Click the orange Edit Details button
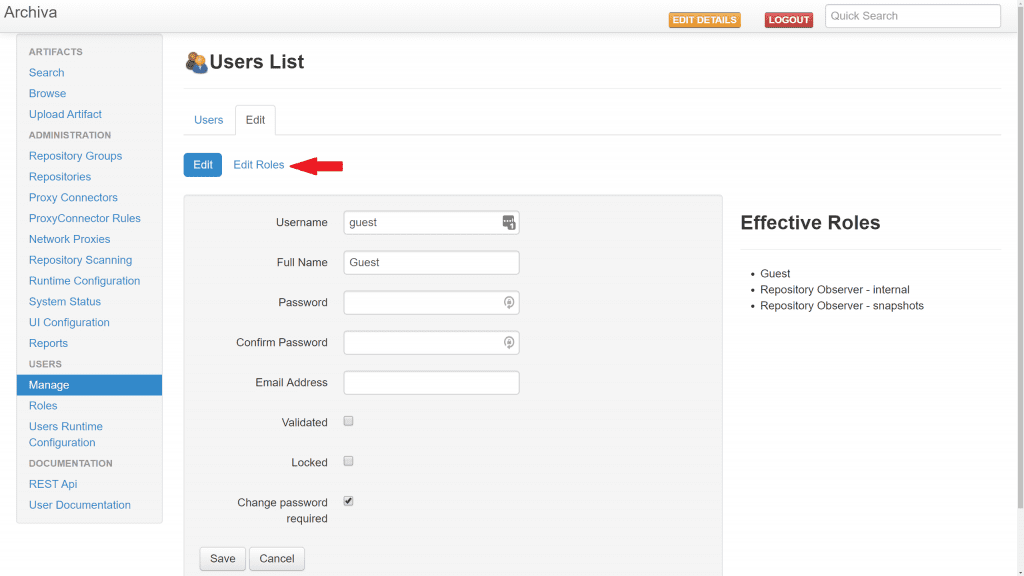 (704, 20)
